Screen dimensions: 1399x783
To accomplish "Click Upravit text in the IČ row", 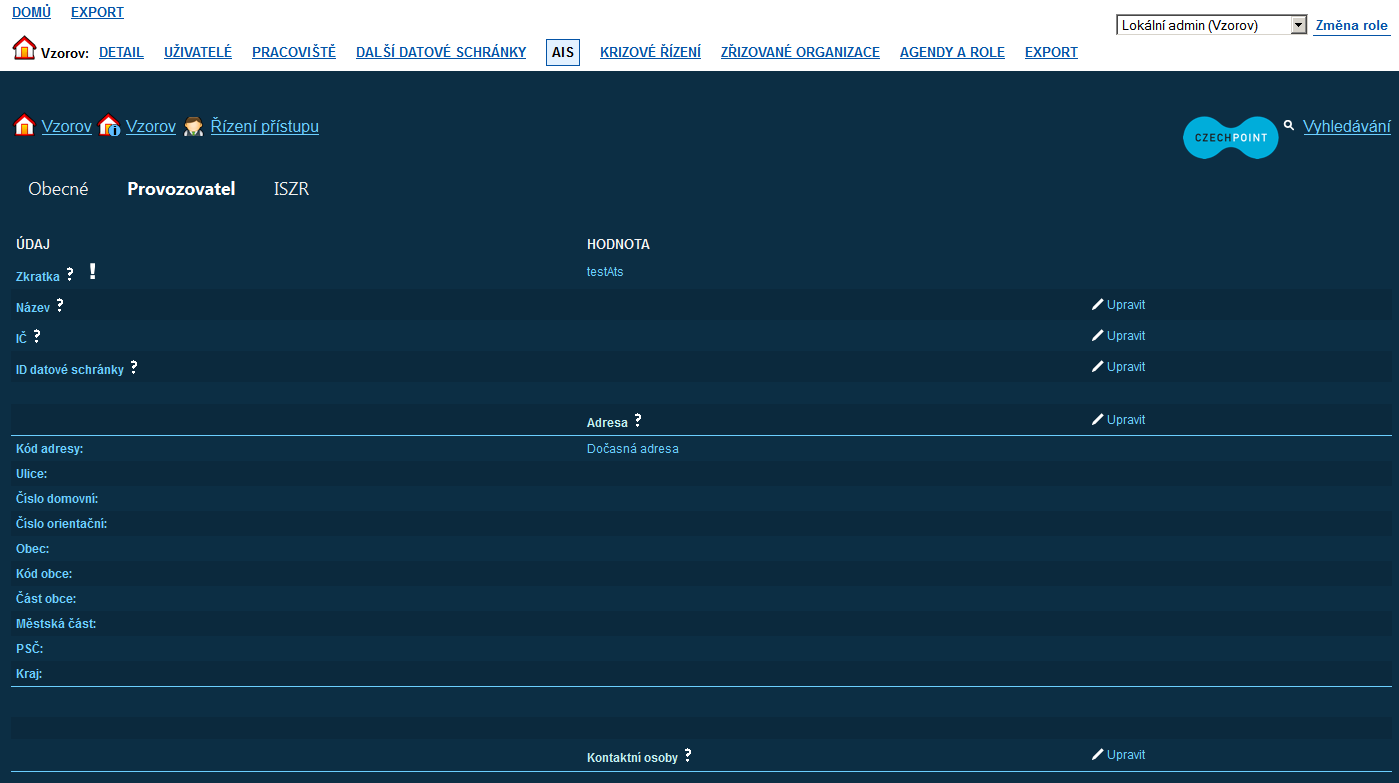I will (1126, 336).
